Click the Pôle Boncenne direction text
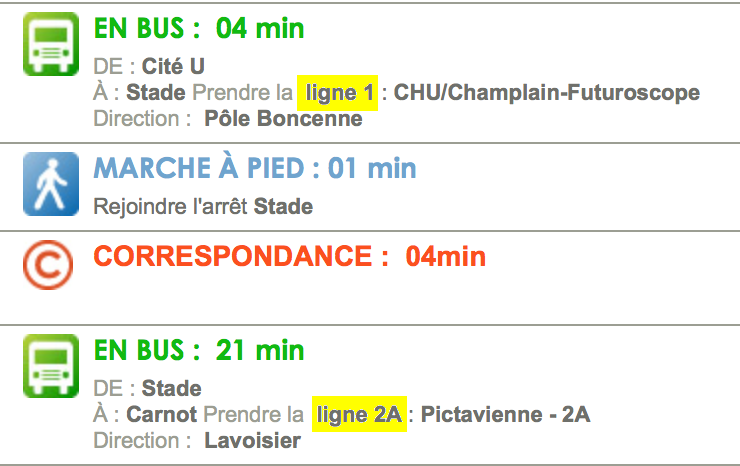The height and width of the screenshot is (466, 740). 283,119
